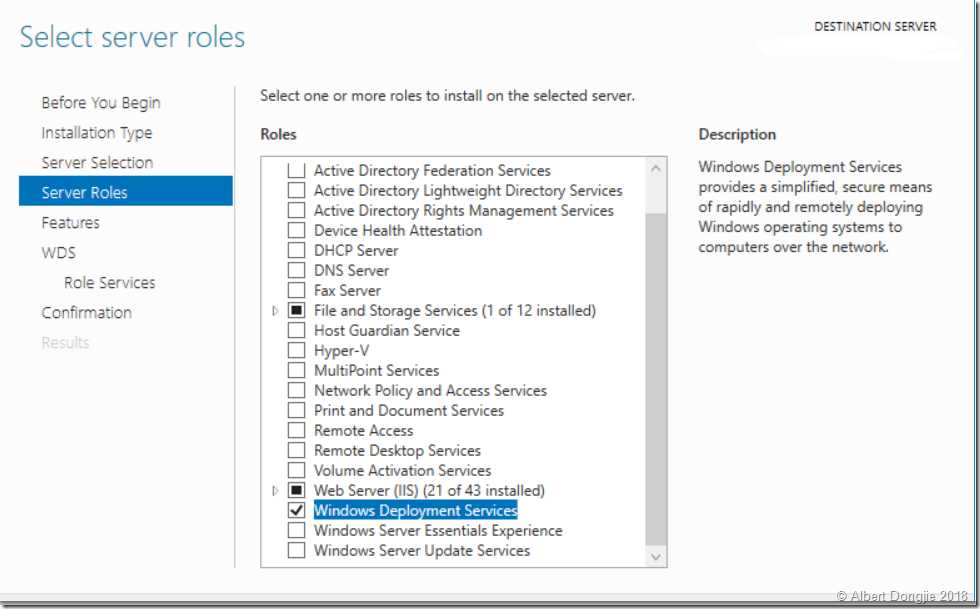
Task: Tick Volume Activation Services checkbox
Action: click(296, 470)
